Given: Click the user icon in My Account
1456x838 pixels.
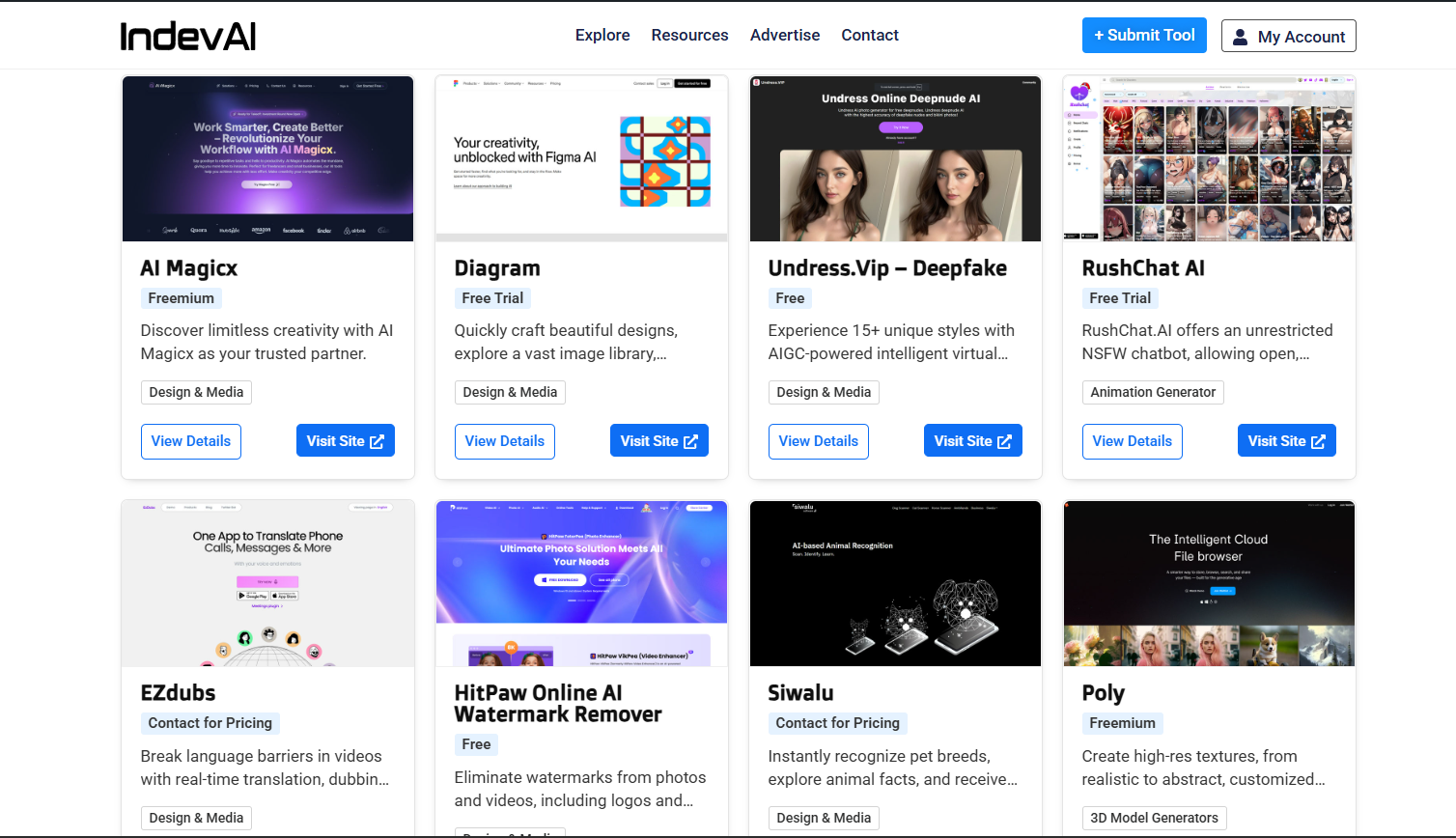Looking at the screenshot, I should [x=1241, y=37].
